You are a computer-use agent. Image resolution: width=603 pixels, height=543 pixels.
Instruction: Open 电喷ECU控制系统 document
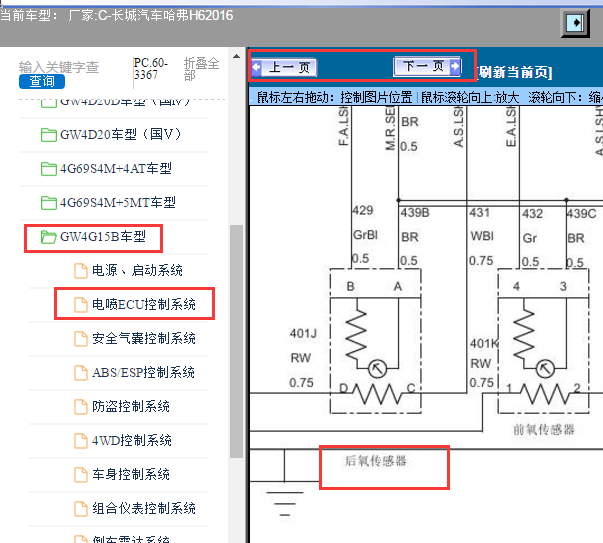tap(143, 305)
